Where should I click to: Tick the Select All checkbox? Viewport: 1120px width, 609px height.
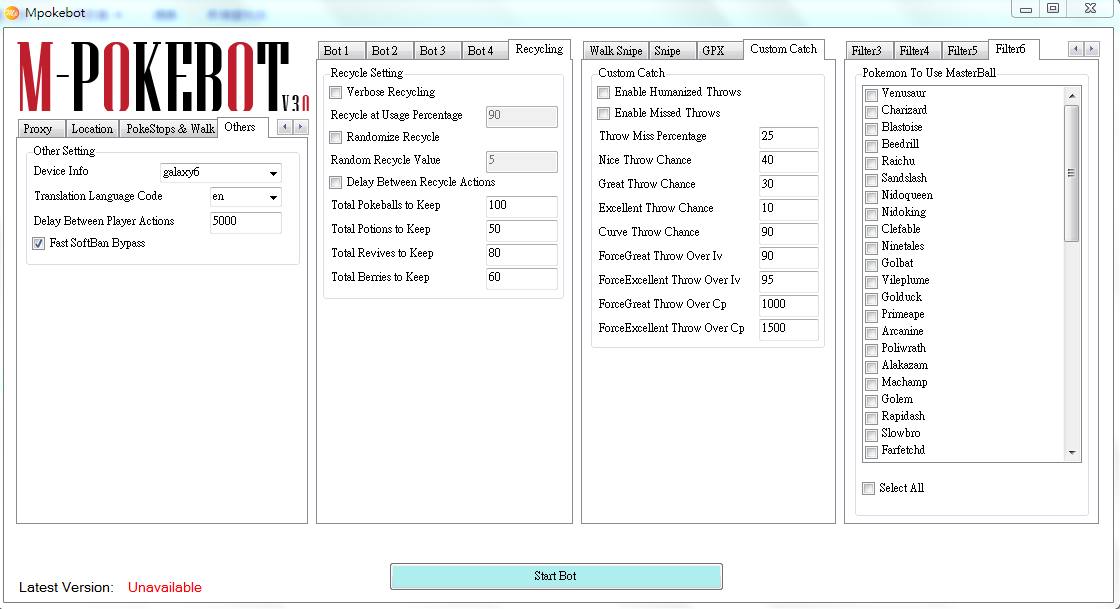click(x=869, y=488)
